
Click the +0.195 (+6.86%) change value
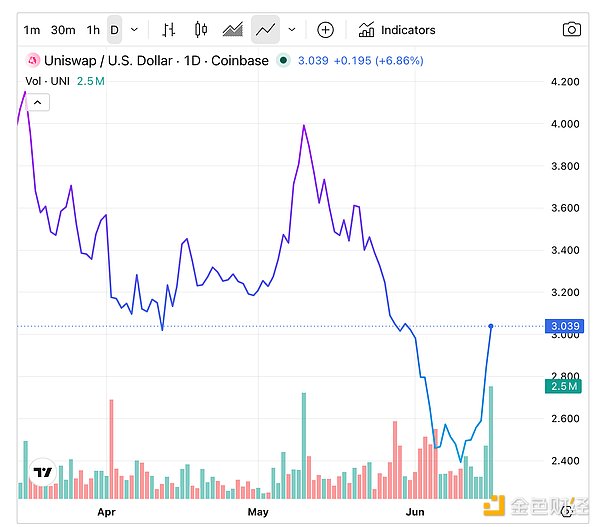coord(379,60)
